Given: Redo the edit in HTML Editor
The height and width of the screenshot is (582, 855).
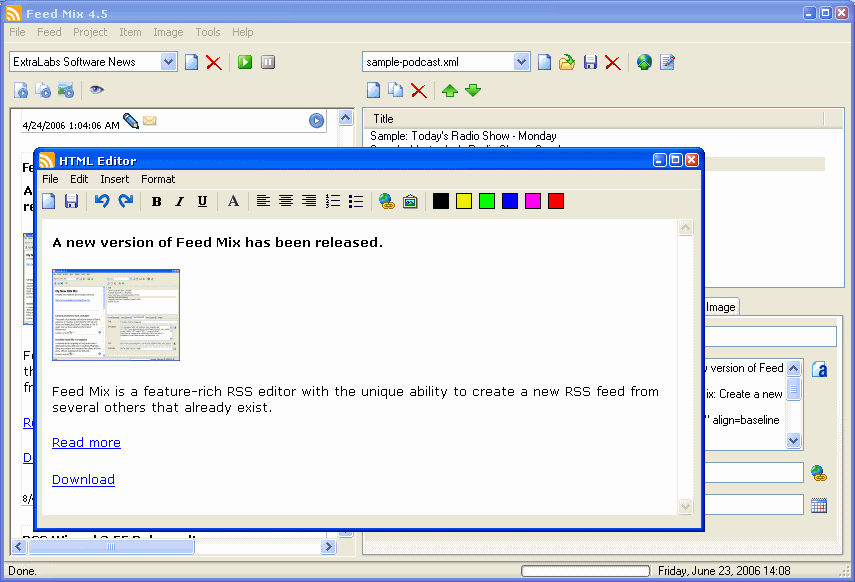Looking at the screenshot, I should click(x=125, y=201).
